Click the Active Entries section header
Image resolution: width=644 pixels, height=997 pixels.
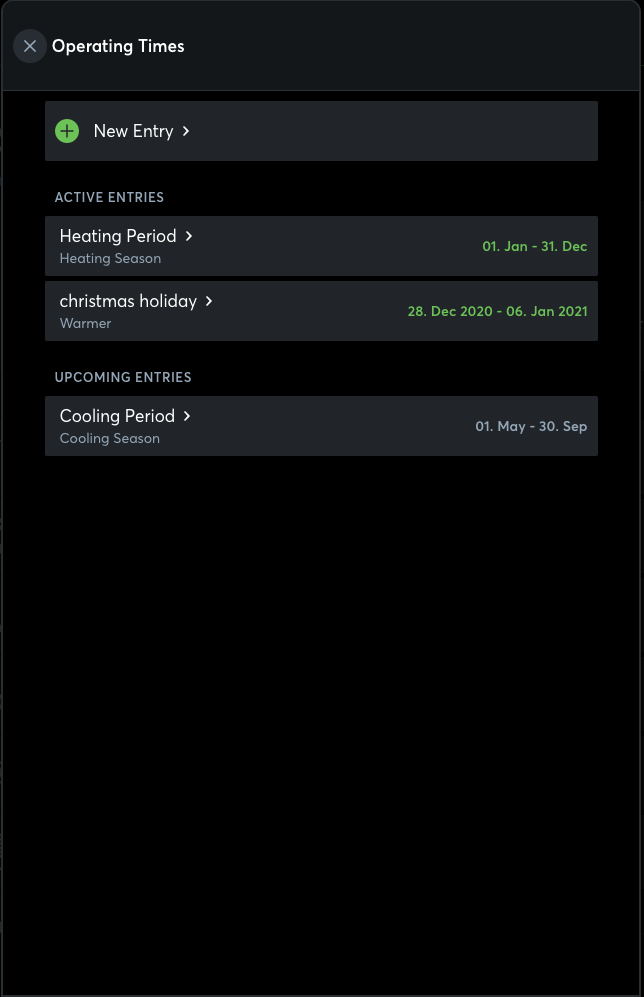pyautogui.click(x=109, y=197)
